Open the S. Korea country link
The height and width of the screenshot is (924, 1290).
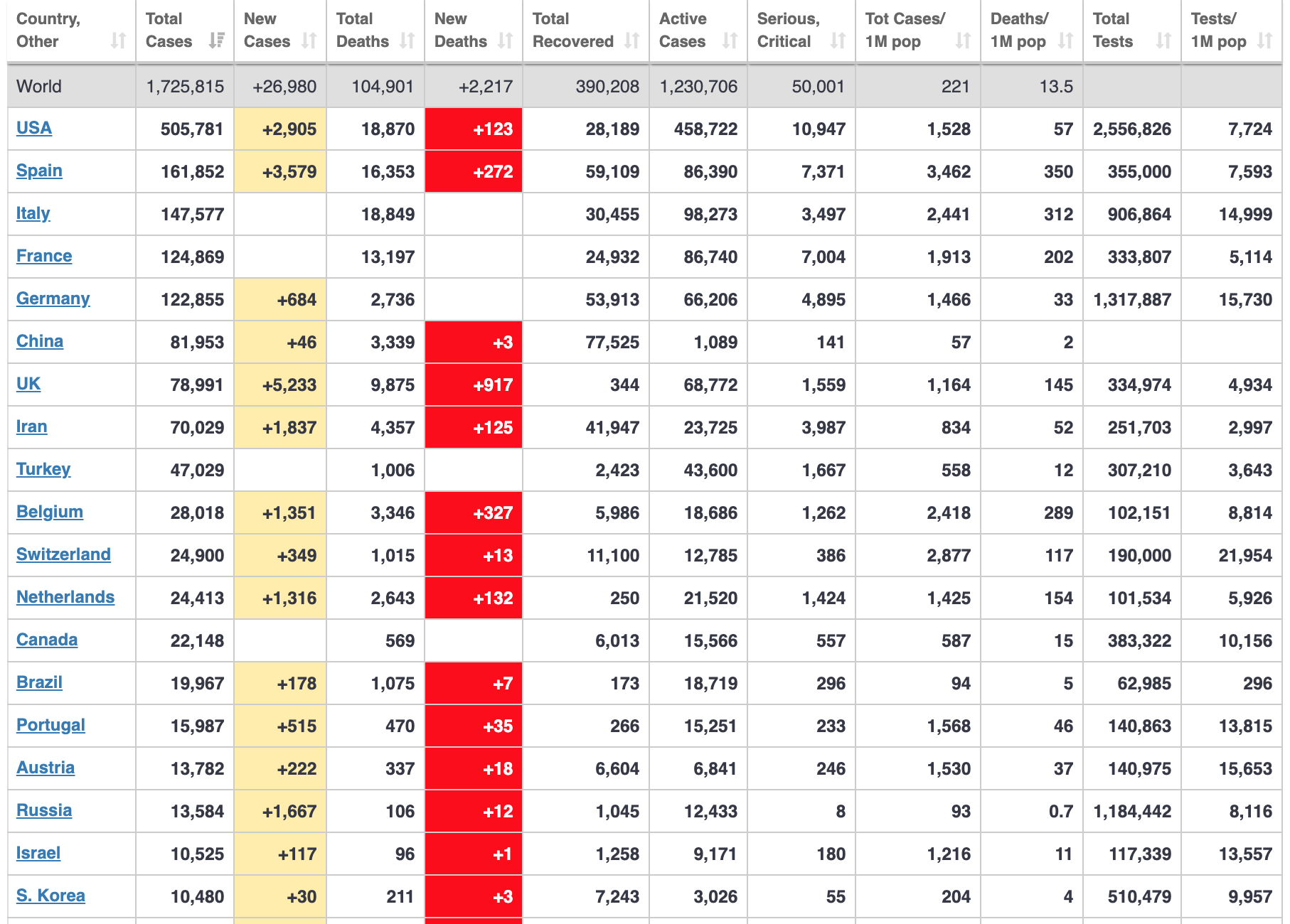click(50, 896)
